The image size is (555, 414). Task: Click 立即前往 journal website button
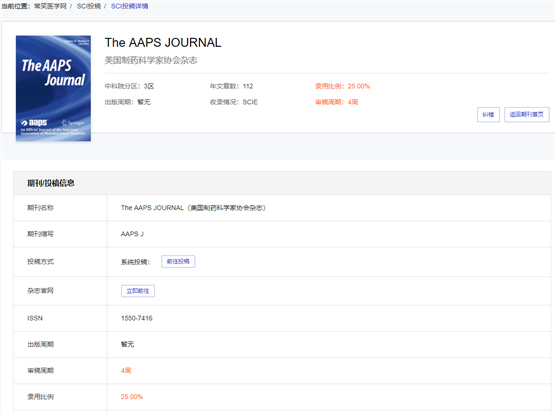point(138,291)
